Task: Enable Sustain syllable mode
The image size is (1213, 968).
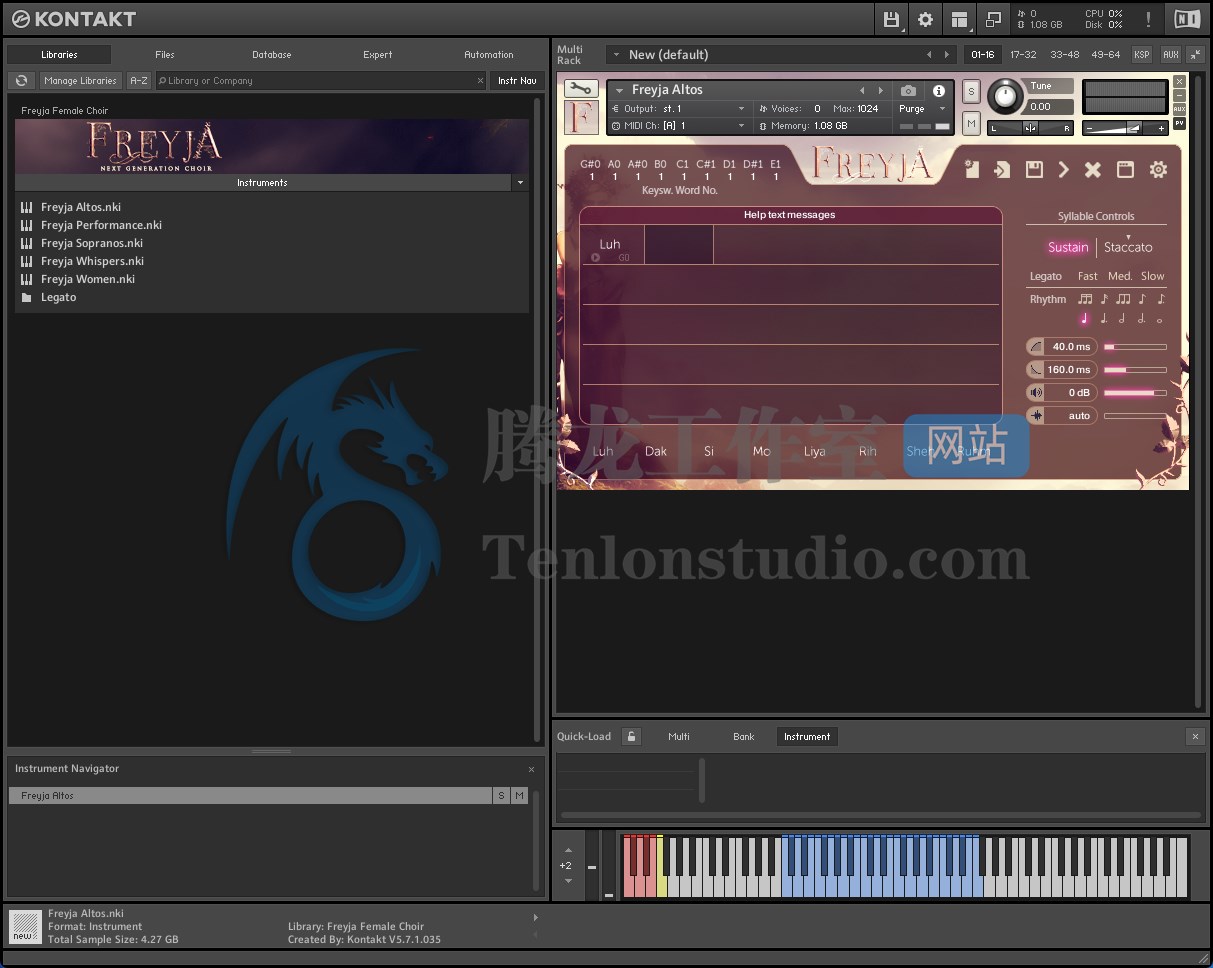Action: pos(1068,247)
